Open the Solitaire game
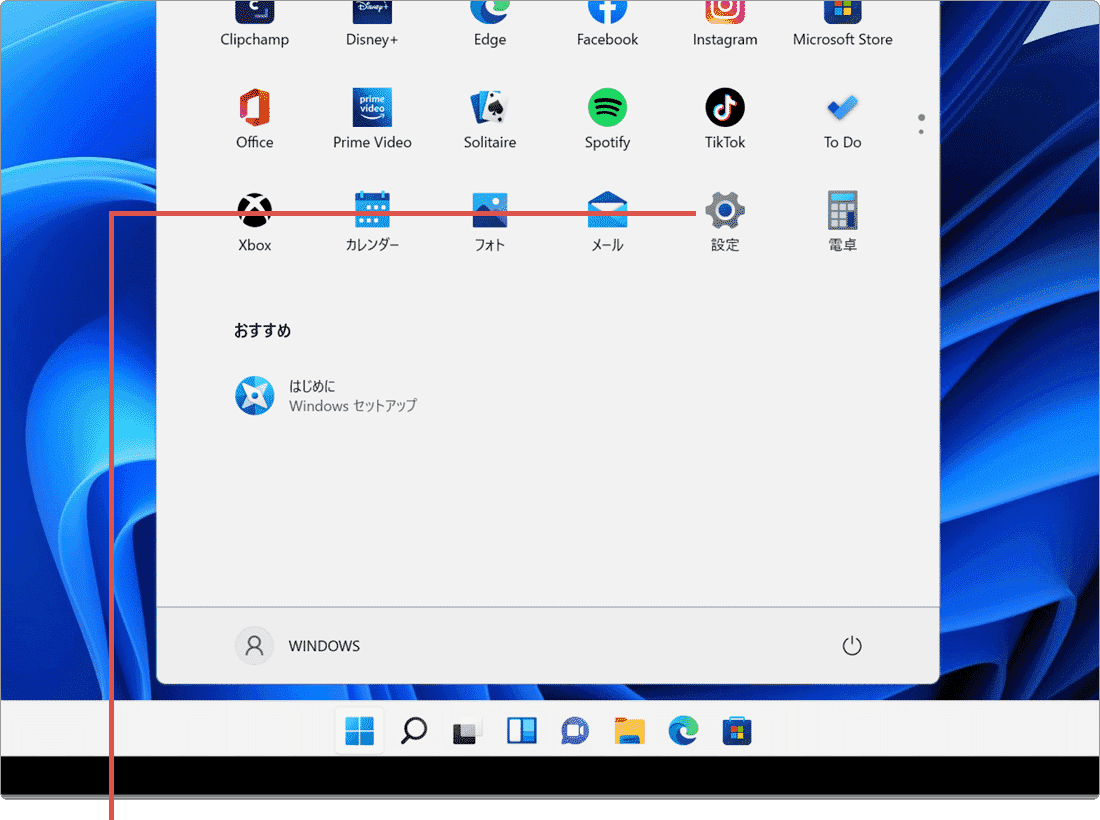Screen dimensions: 1100x820 click(490, 119)
